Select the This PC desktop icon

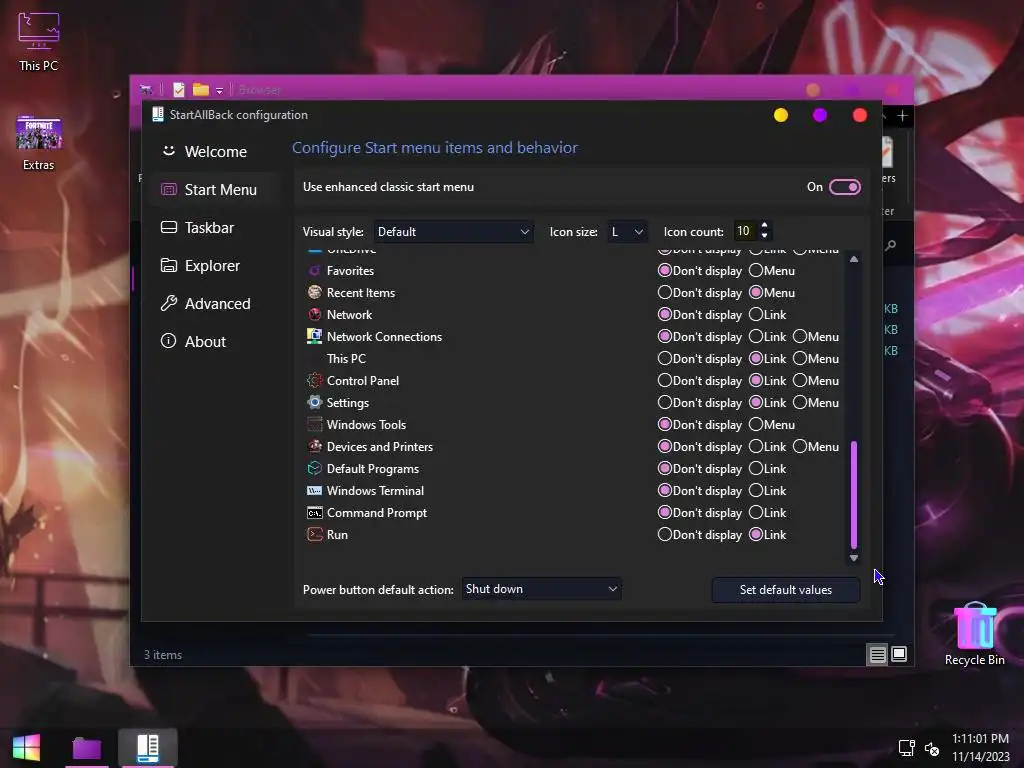[38, 42]
